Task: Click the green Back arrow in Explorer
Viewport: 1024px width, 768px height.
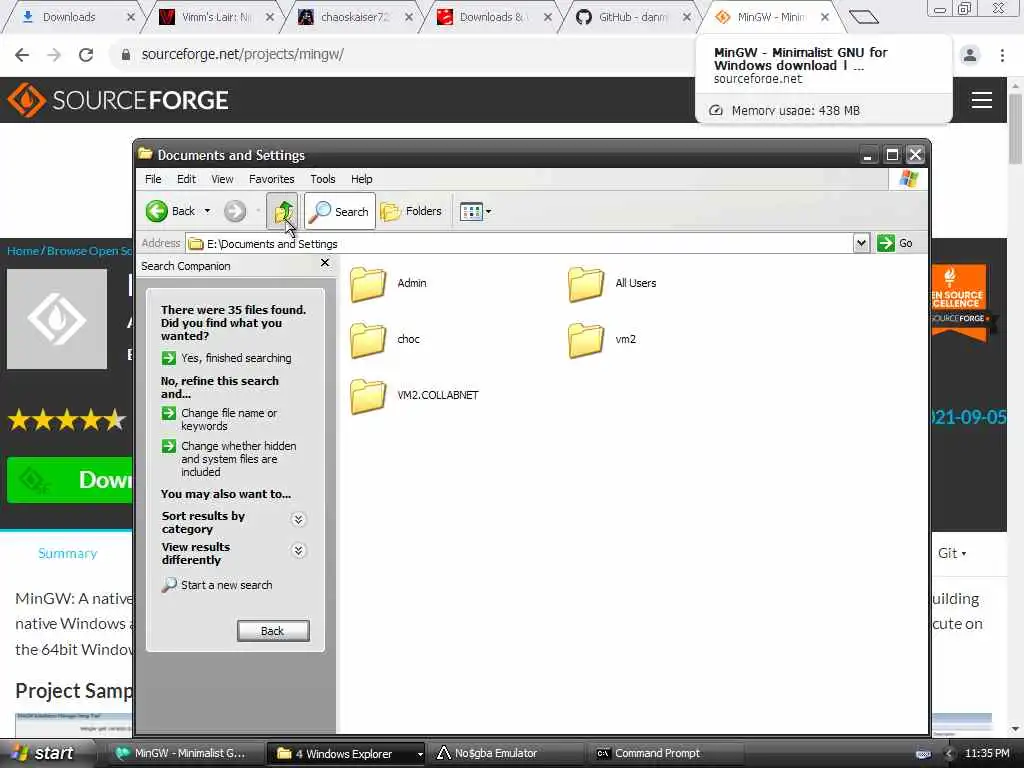Action: pyautogui.click(x=157, y=211)
